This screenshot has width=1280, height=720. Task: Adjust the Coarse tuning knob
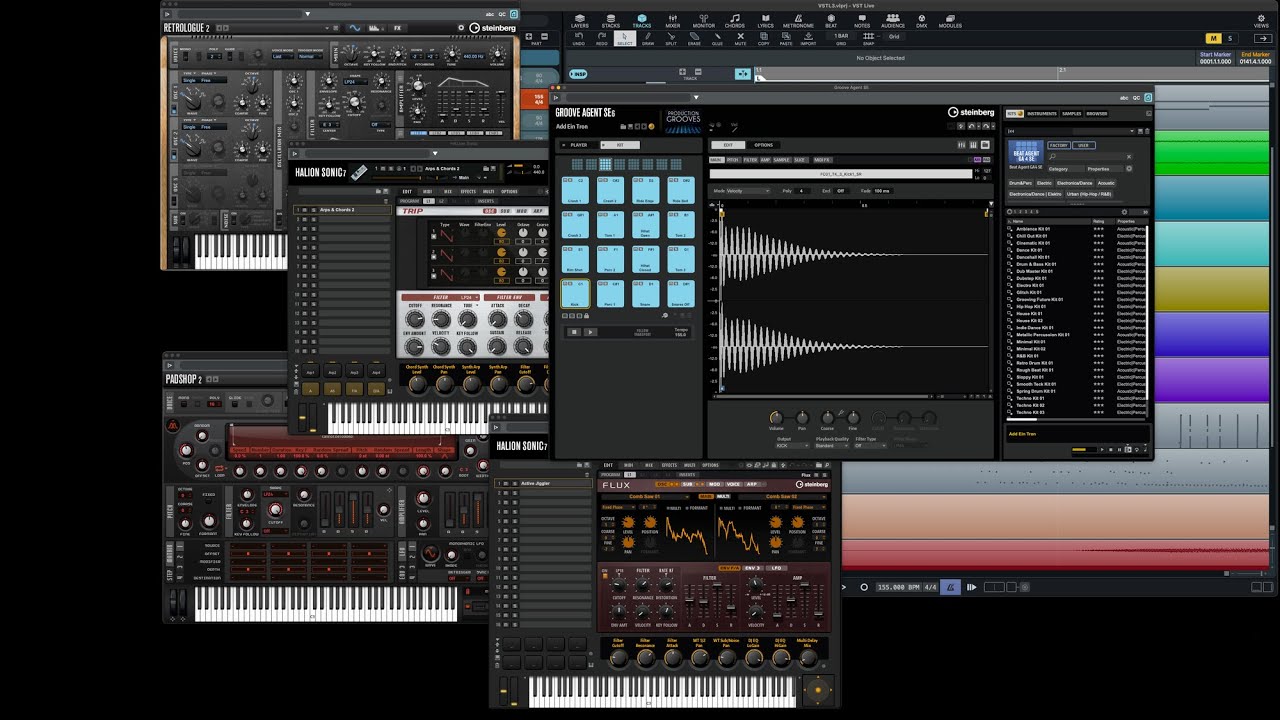tap(827, 417)
